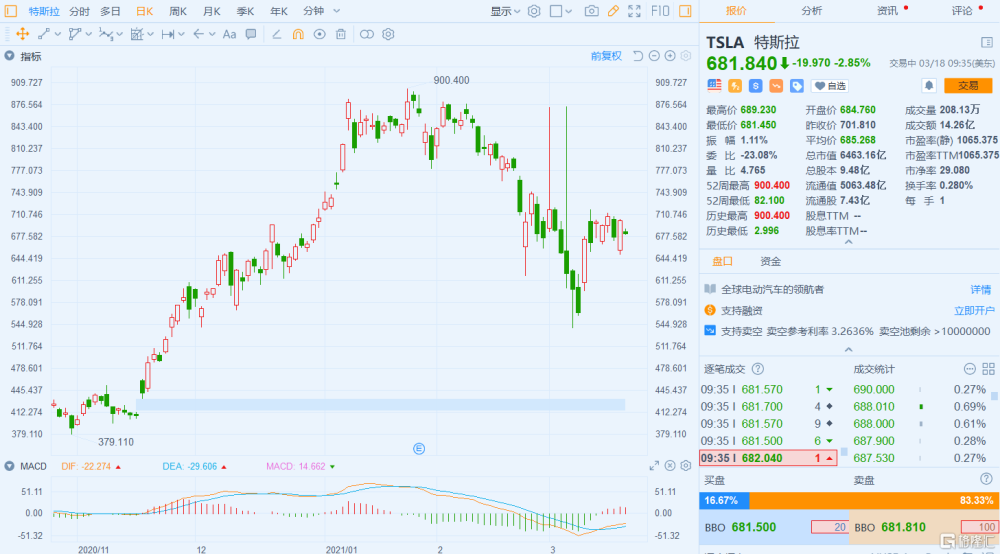1000x554 pixels.
Task: Collapse the 指标 indicator panel
Action: (10, 56)
